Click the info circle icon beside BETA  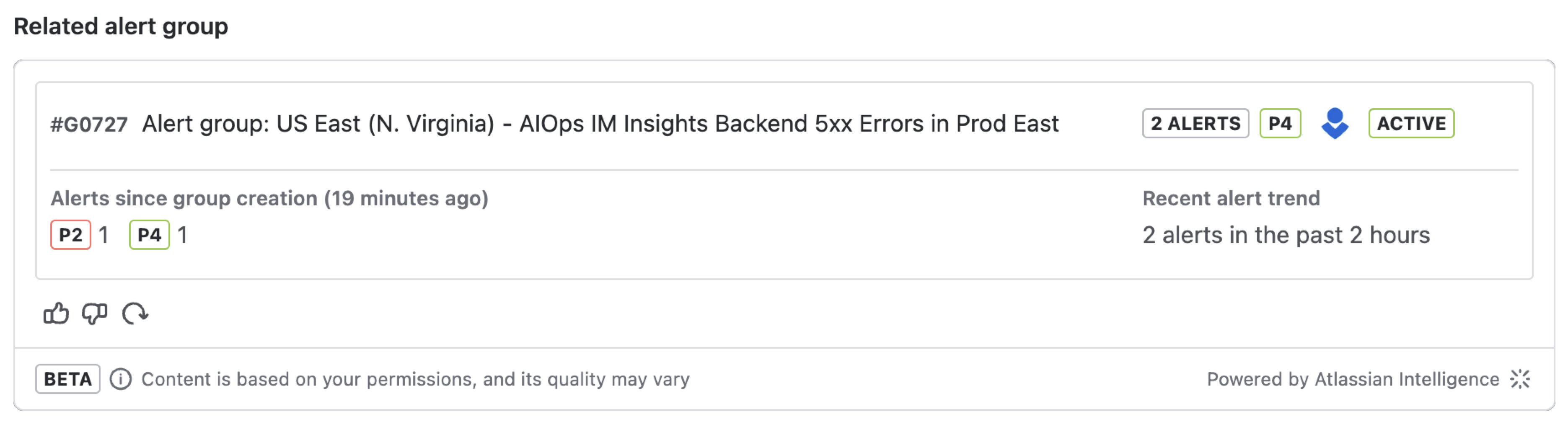coord(121,379)
